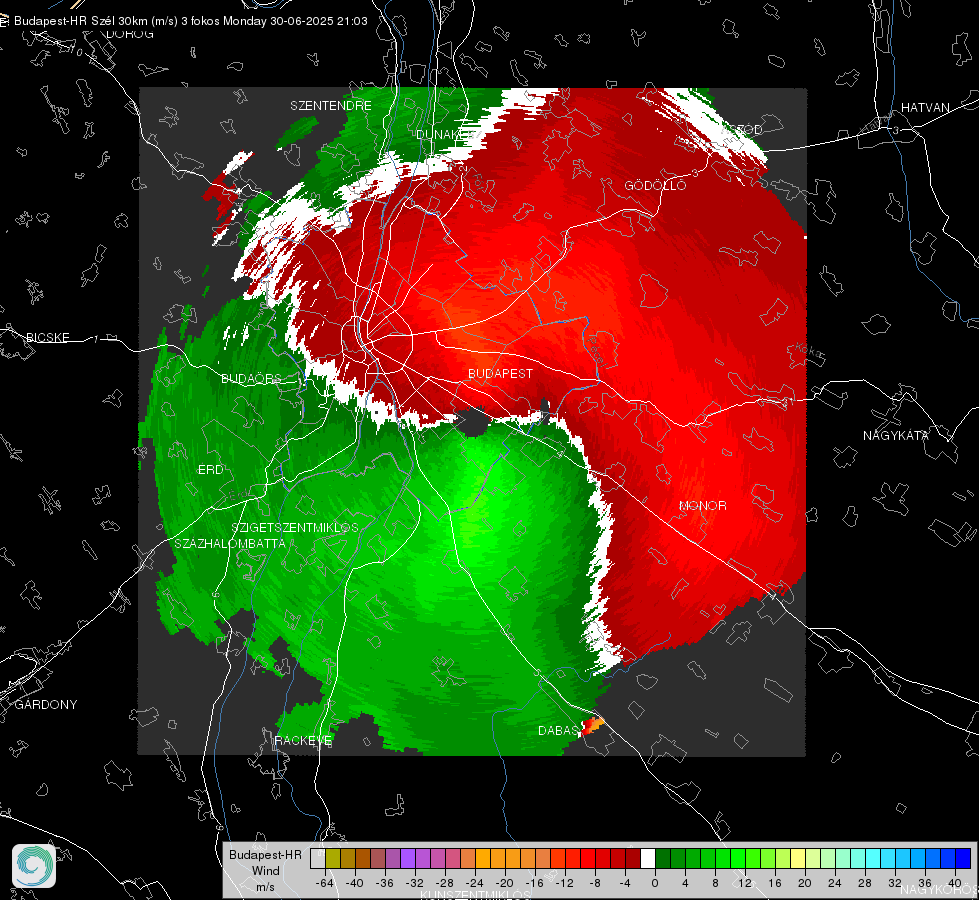Click the BUDAÖRS label

(x=251, y=378)
